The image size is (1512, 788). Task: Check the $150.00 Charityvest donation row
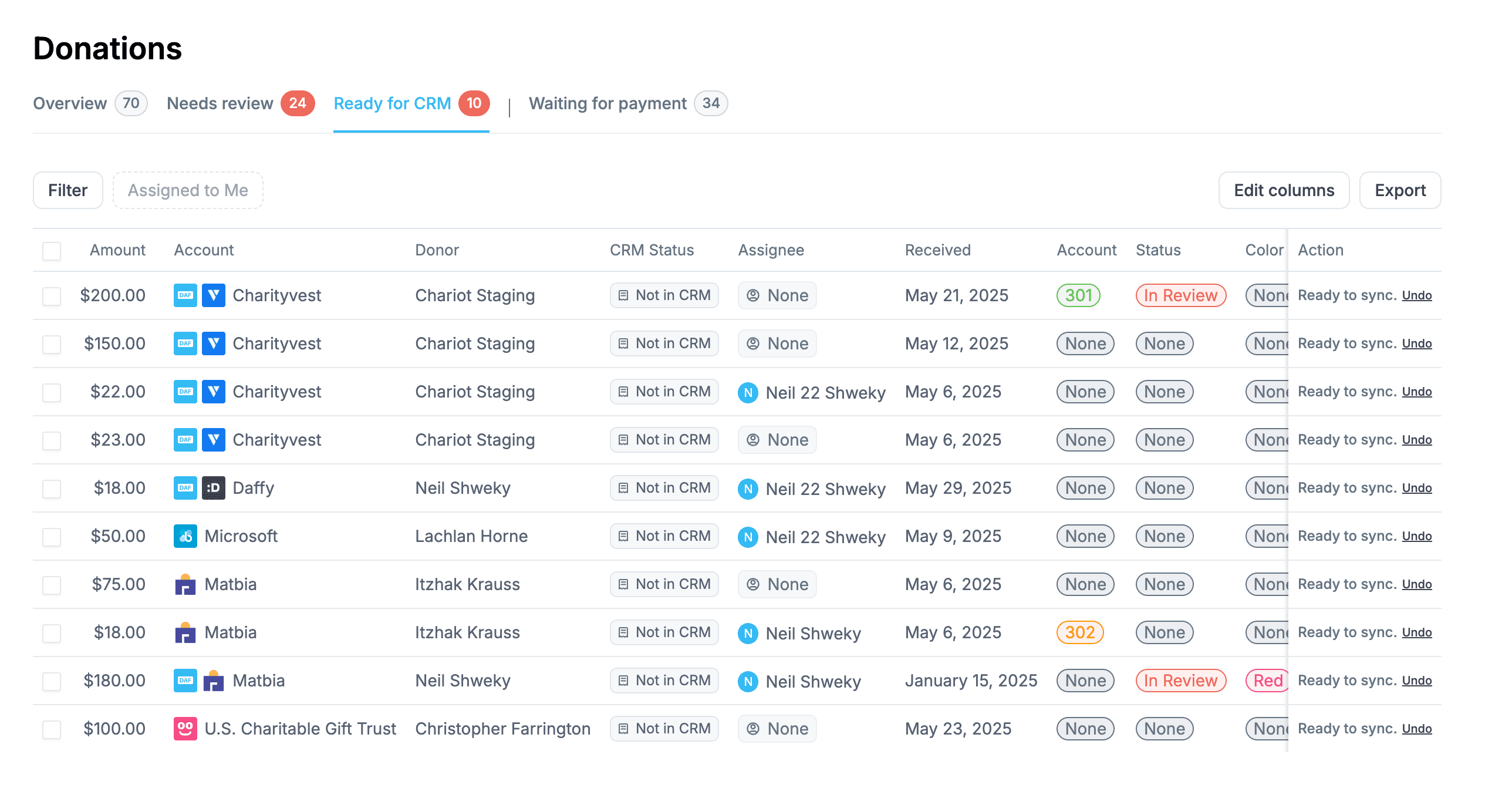pyautogui.click(x=52, y=344)
